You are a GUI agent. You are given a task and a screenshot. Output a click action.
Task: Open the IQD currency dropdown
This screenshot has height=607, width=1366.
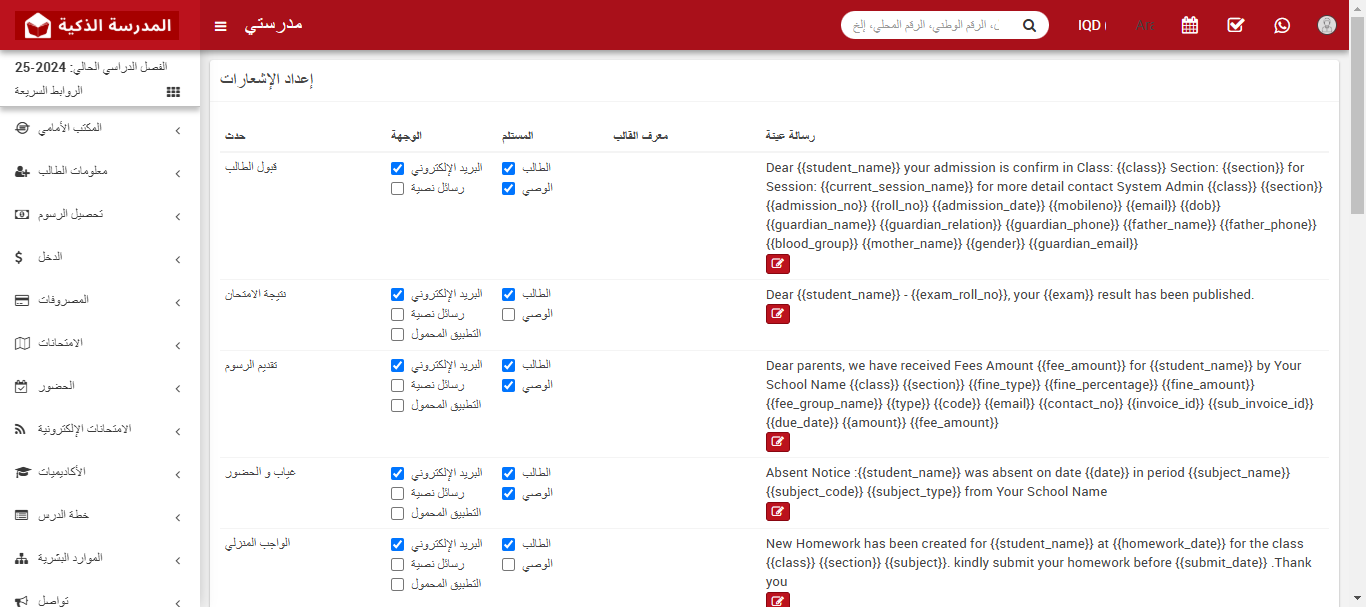[1092, 25]
